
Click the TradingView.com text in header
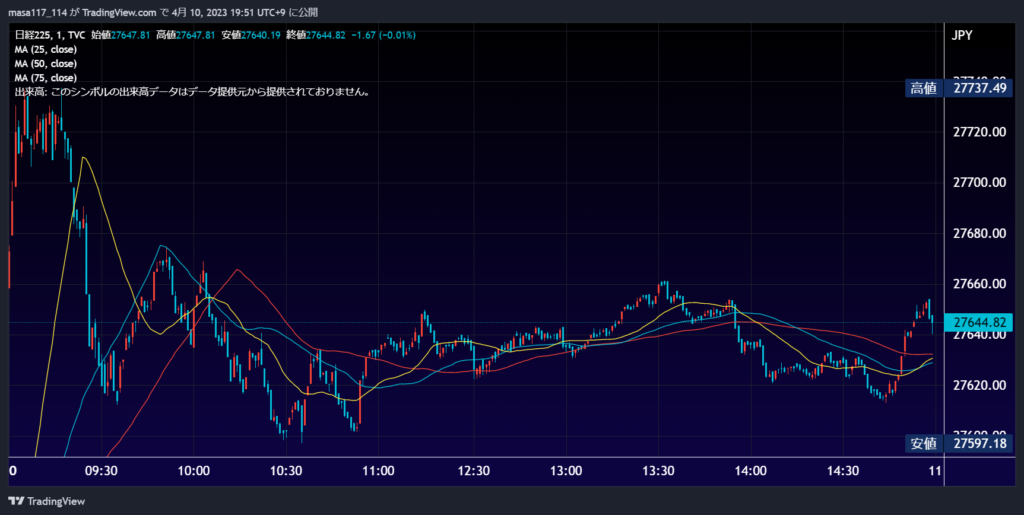pos(120,12)
